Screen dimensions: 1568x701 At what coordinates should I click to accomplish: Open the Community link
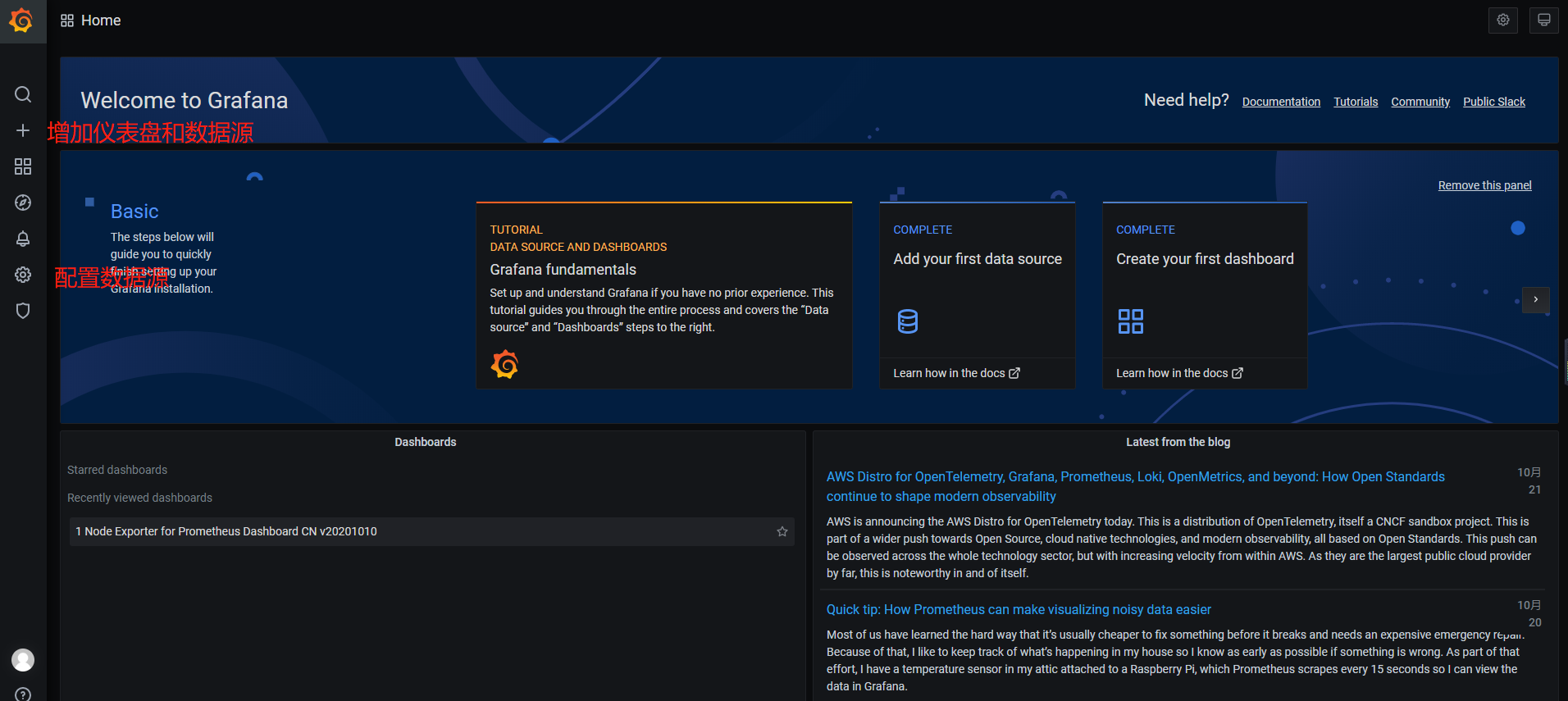1420,102
